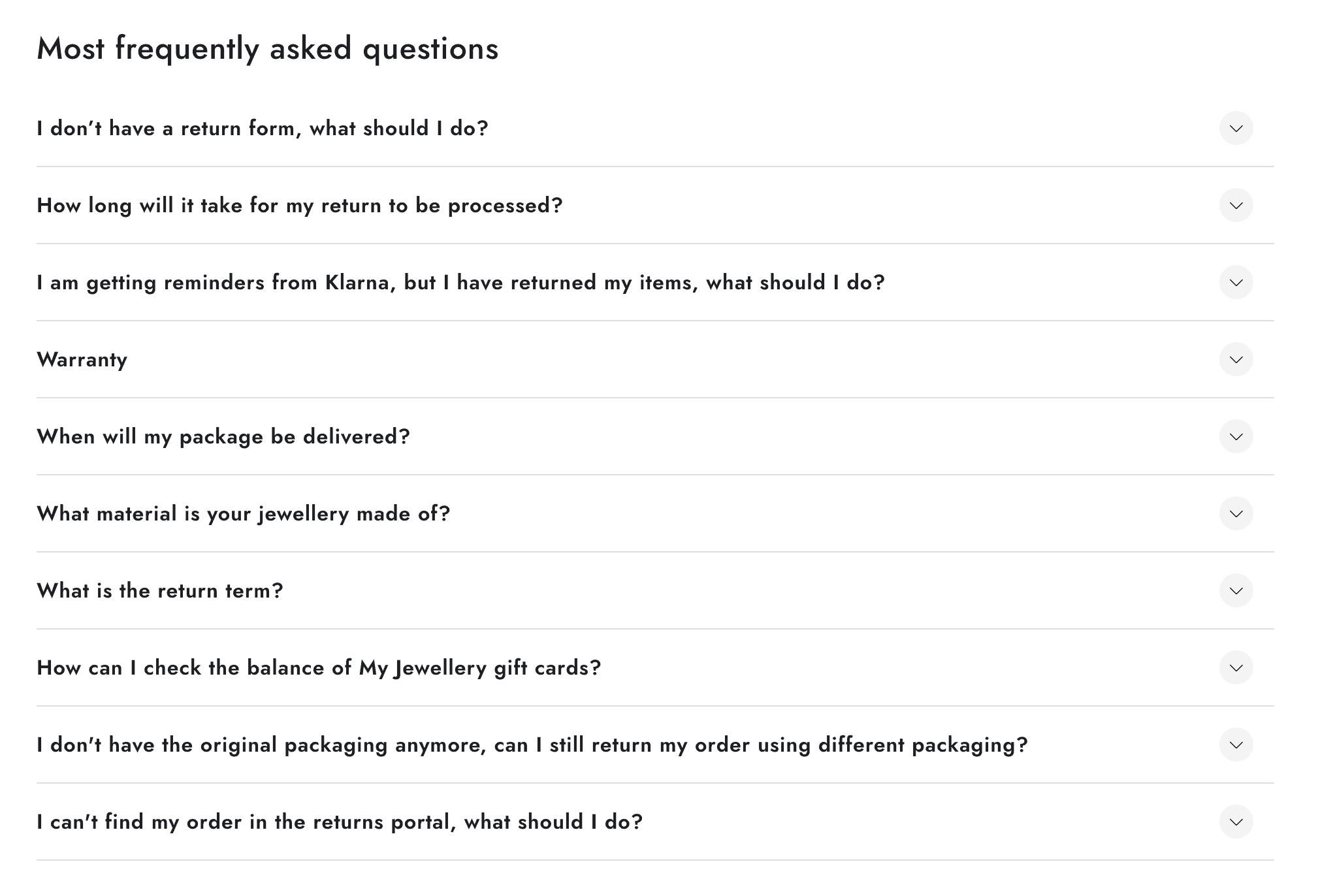This screenshot has height=896, width=1318.
Task: Click chevron icon beside jewellery material question
Action: pyautogui.click(x=1236, y=513)
